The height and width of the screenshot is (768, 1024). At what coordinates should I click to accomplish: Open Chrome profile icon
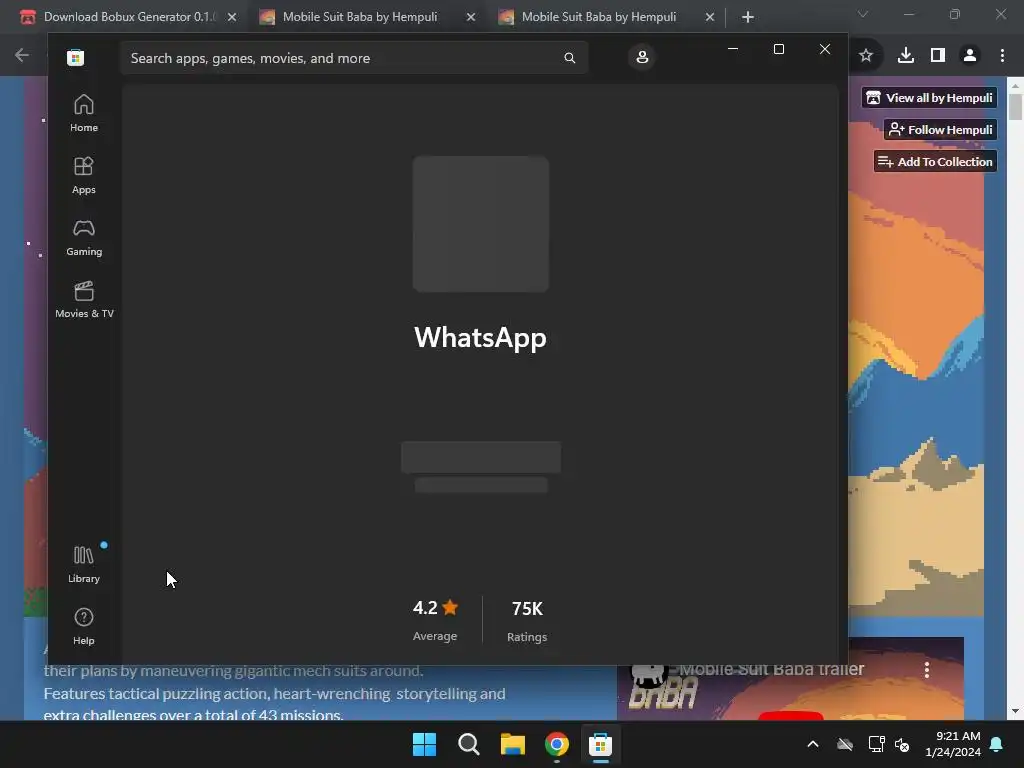pyautogui.click(x=970, y=56)
